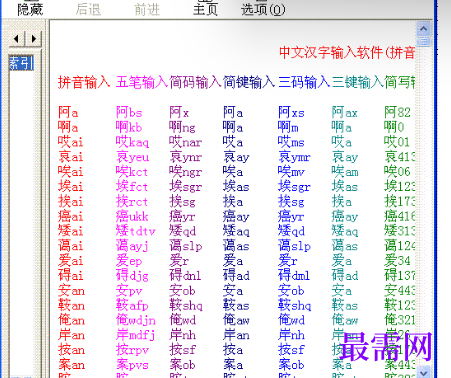The width and height of the screenshot is (451, 378).
Task: Click the entry 阿ax
Action: tap(345, 112)
